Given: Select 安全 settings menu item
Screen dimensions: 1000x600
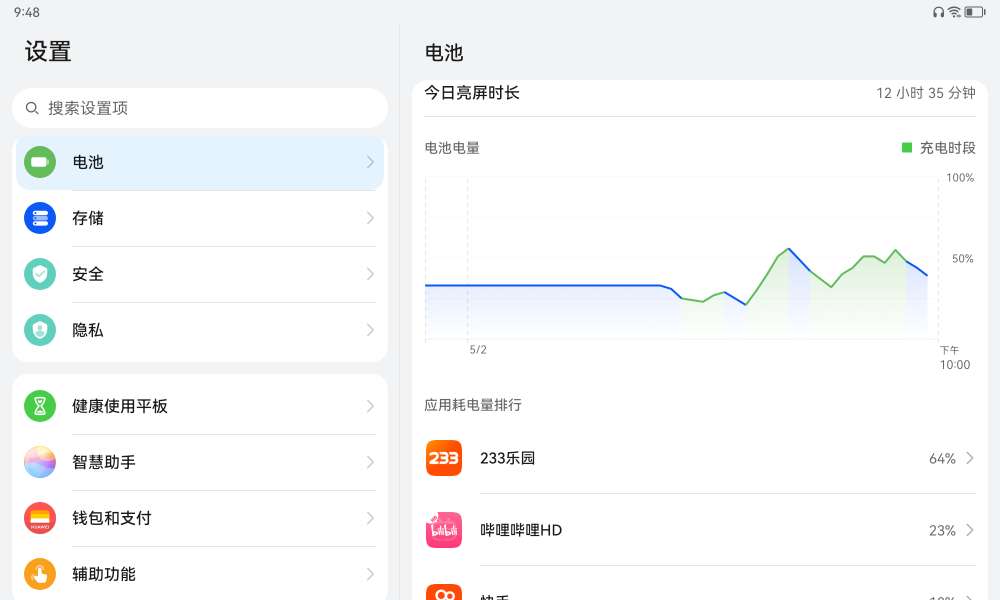Looking at the screenshot, I should click(x=88, y=274).
